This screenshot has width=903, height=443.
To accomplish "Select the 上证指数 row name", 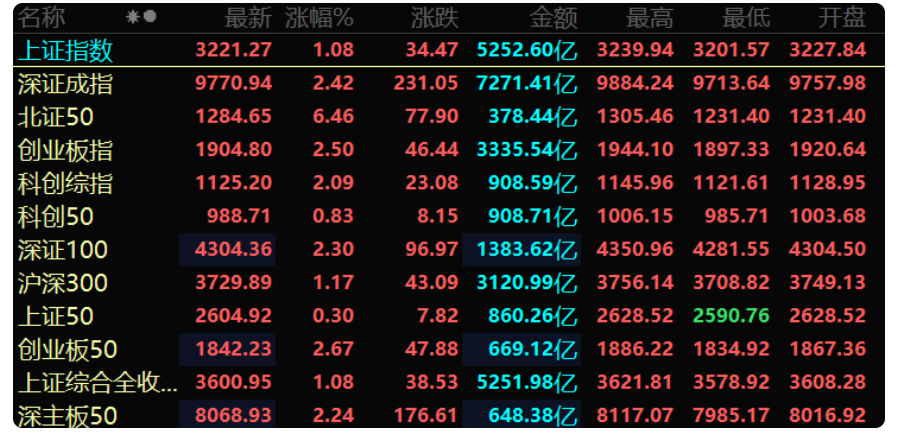I will pyautogui.click(x=65, y=51).
